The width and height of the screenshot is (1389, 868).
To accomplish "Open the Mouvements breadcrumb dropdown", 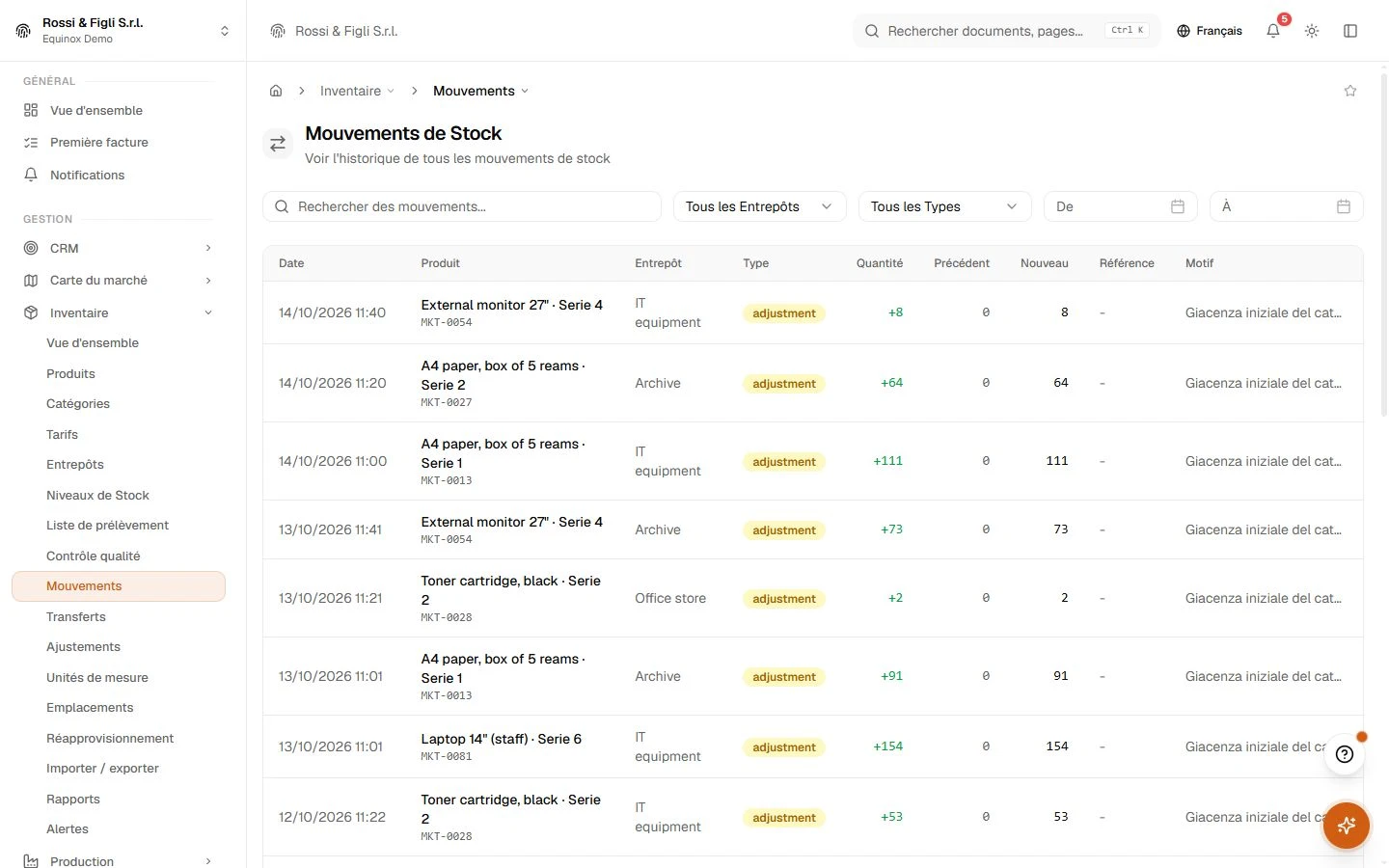I will point(481,91).
